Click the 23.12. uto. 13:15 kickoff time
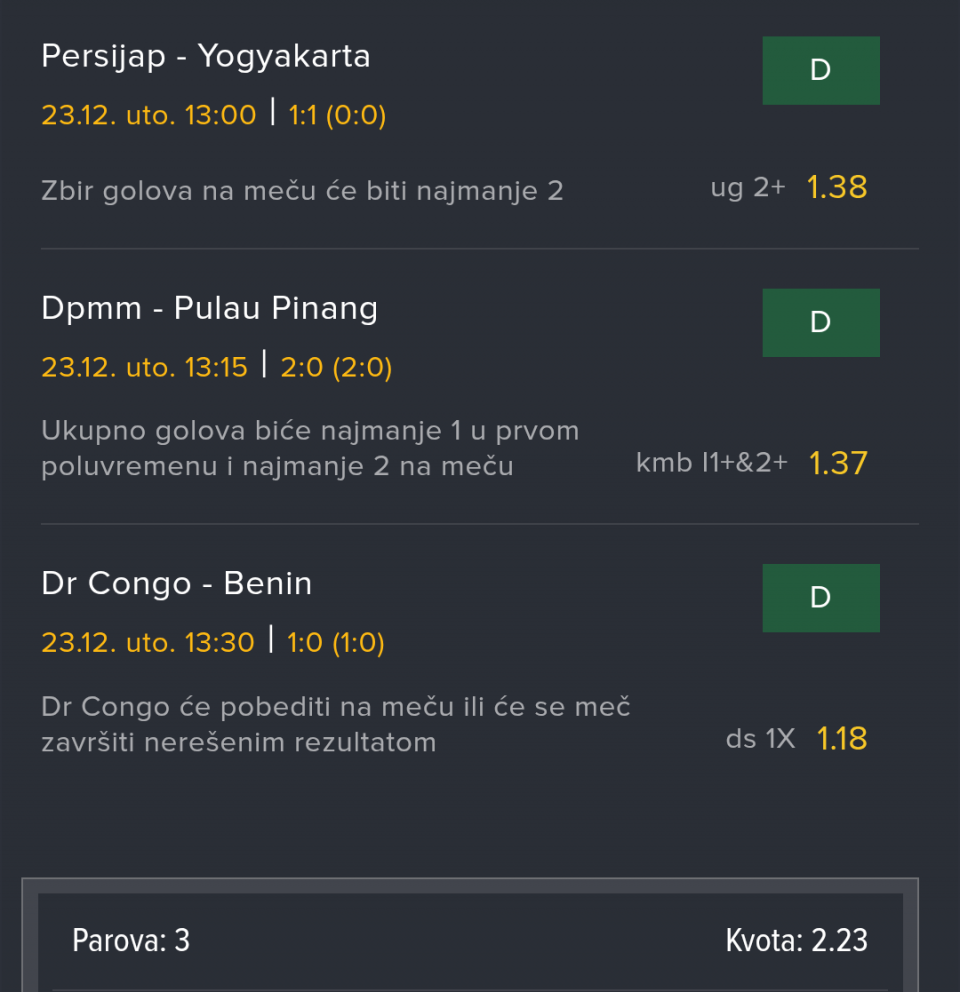The height and width of the screenshot is (992, 960). click(144, 368)
